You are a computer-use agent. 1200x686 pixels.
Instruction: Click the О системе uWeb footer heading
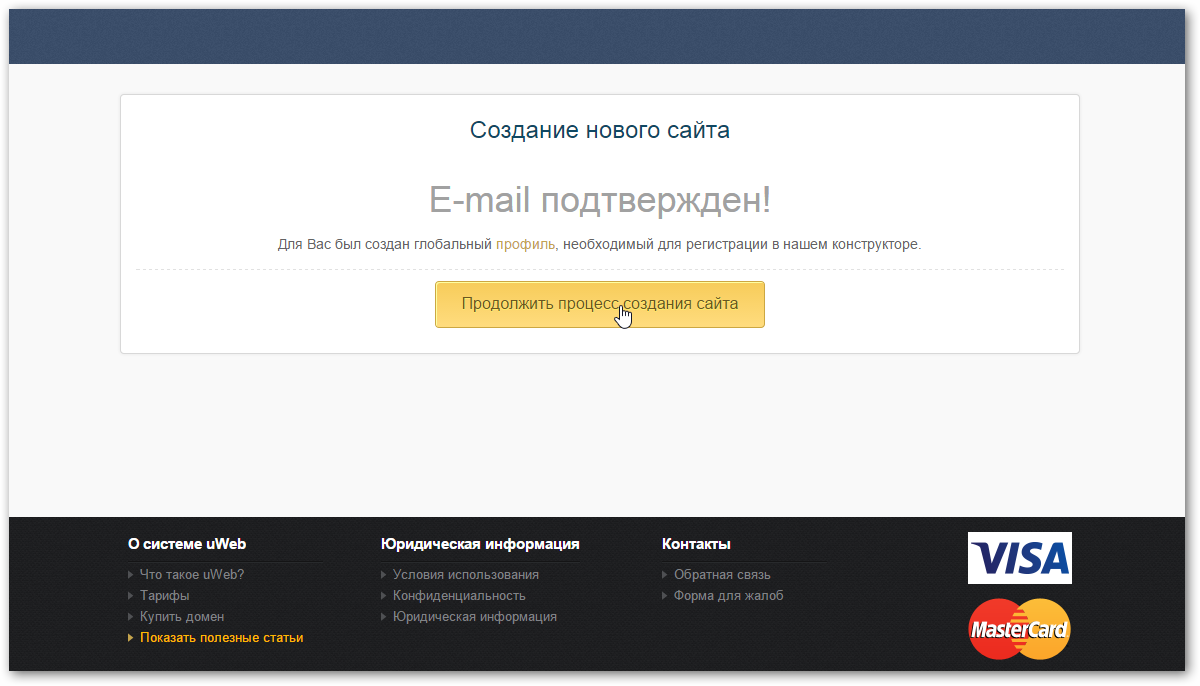[x=187, y=544]
